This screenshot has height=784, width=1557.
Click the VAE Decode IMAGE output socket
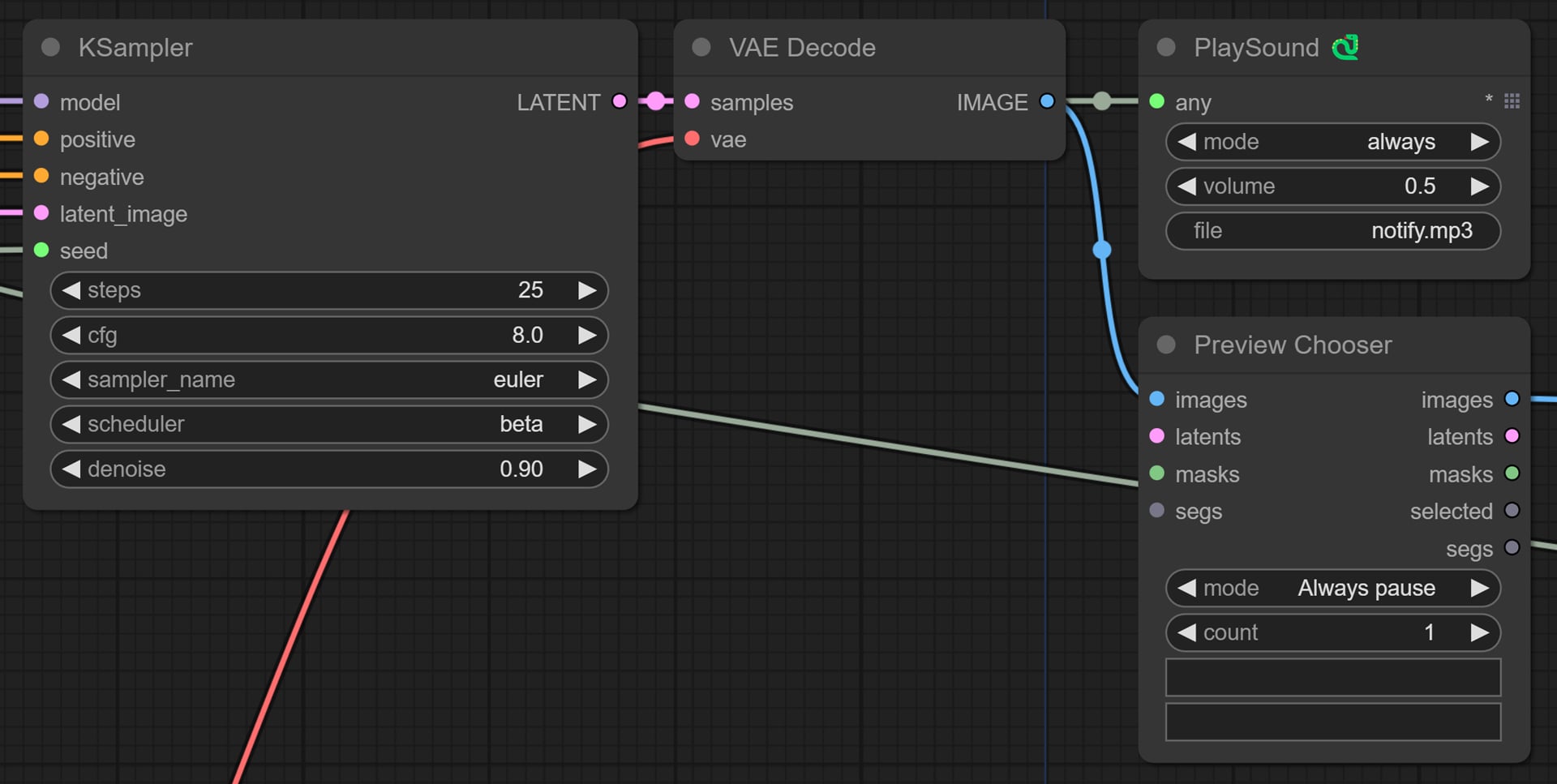pyautogui.click(x=1047, y=101)
